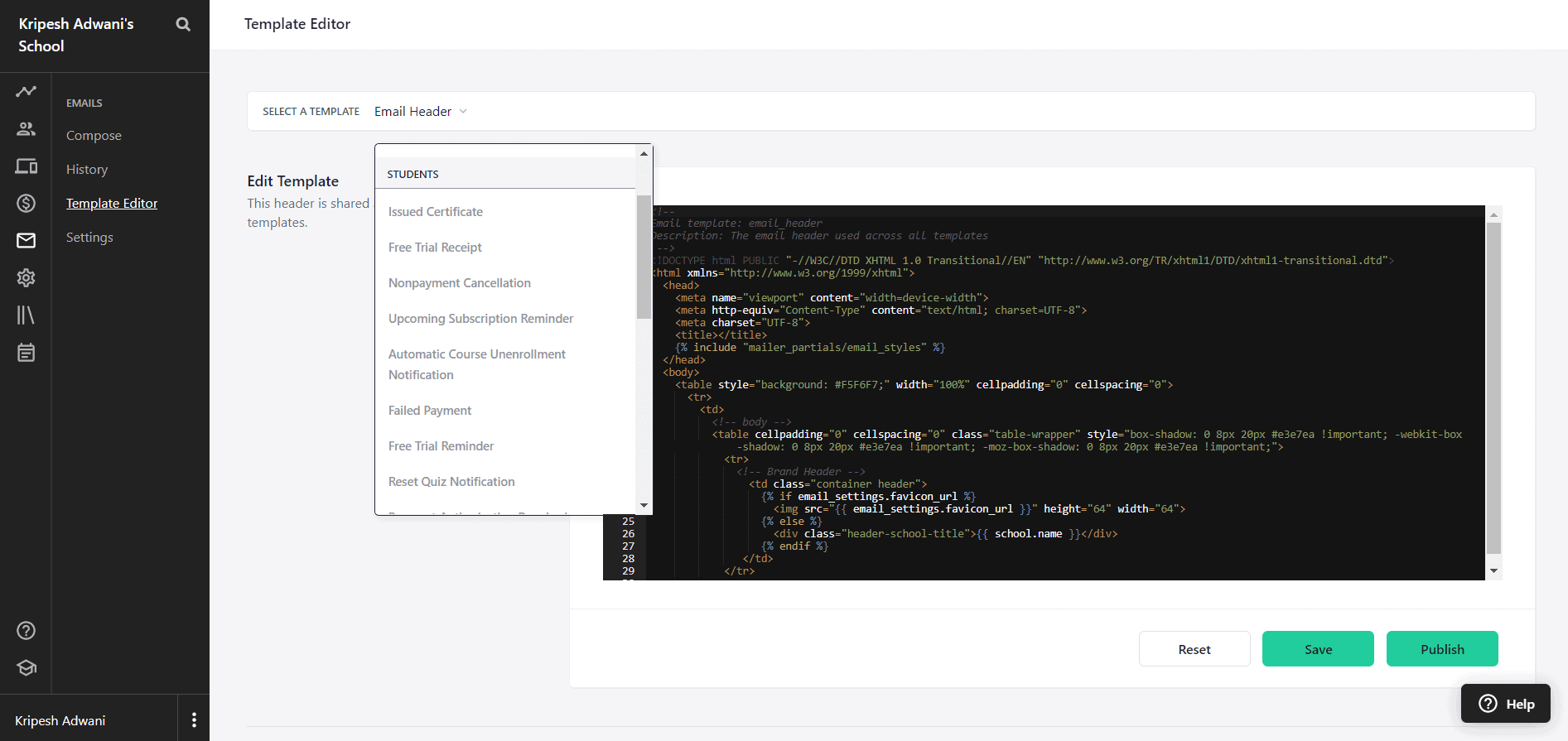This screenshot has width=1568, height=741.
Task: Select Upcoming Subscription Reminder option
Action: [480, 319]
